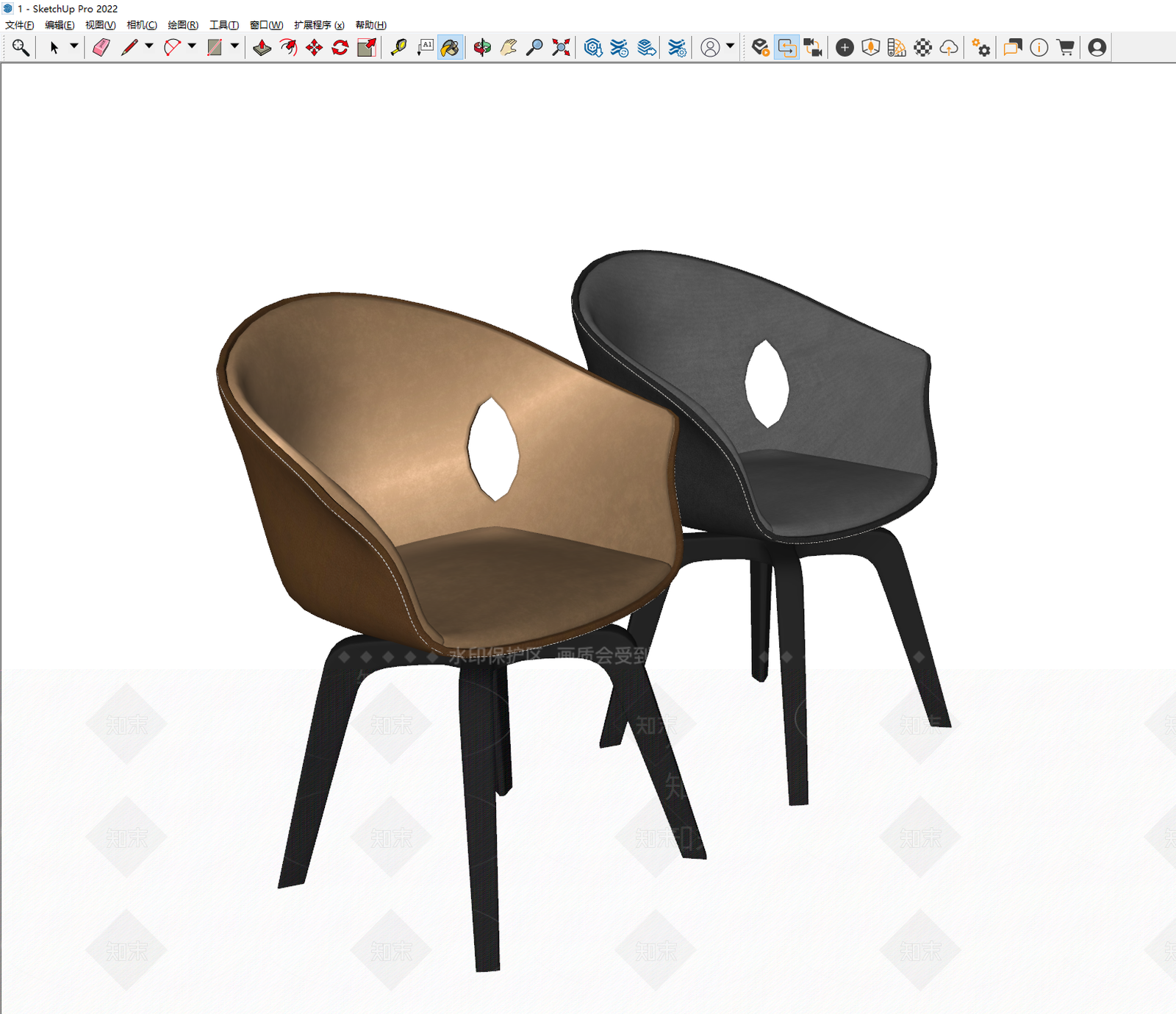Activate the Push/Pull tool

tap(262, 48)
